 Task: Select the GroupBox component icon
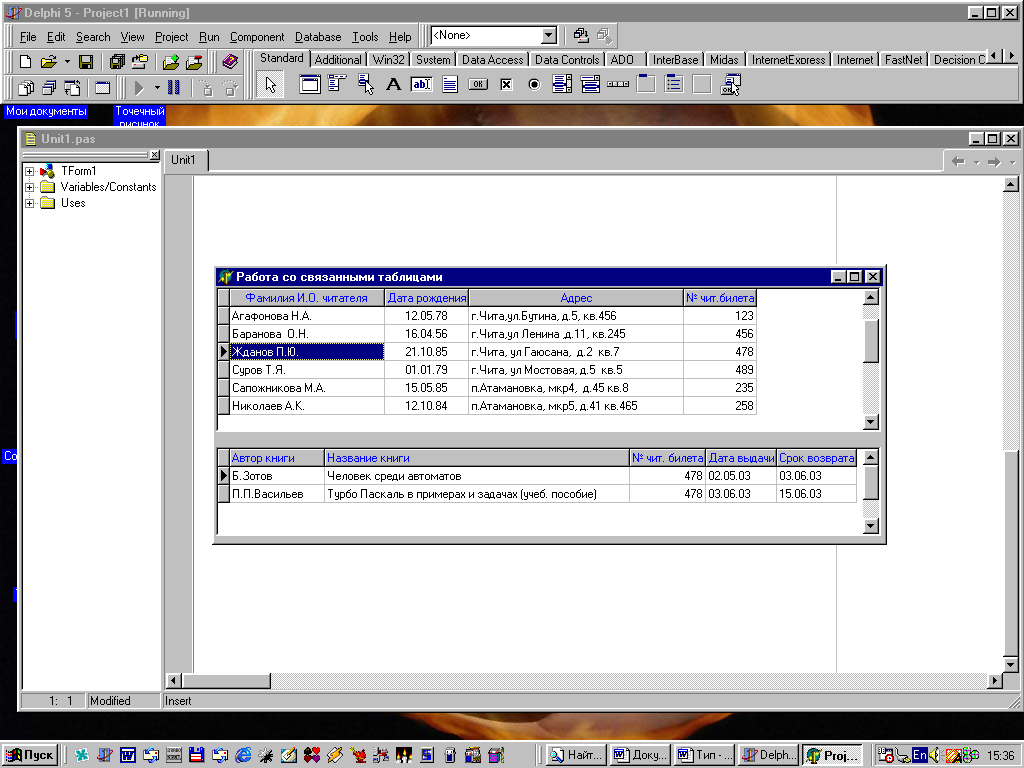click(646, 84)
